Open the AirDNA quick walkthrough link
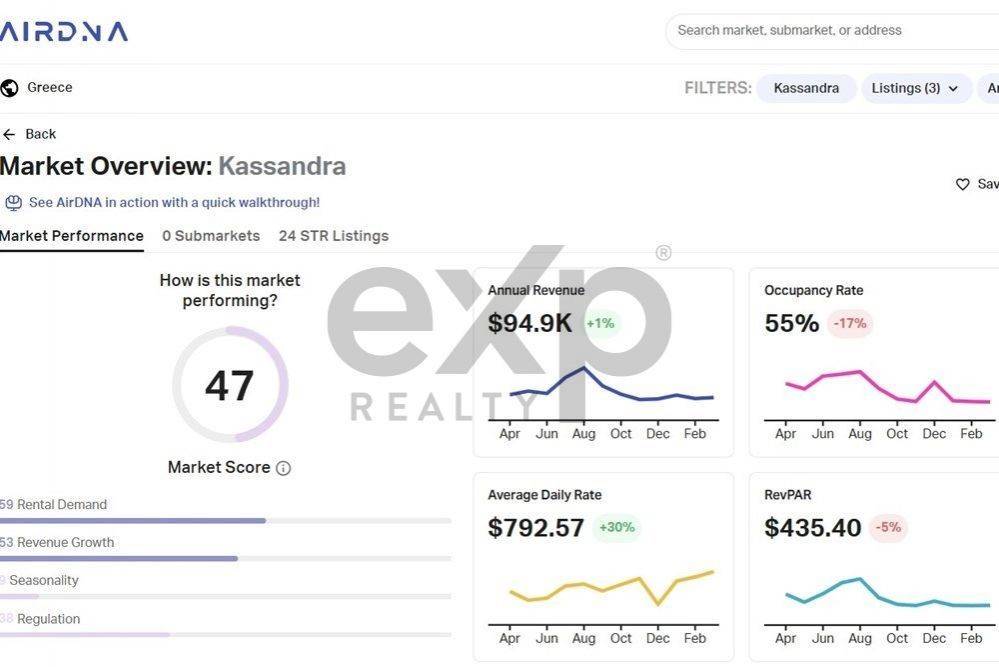This screenshot has height=667, width=999. tap(174, 202)
